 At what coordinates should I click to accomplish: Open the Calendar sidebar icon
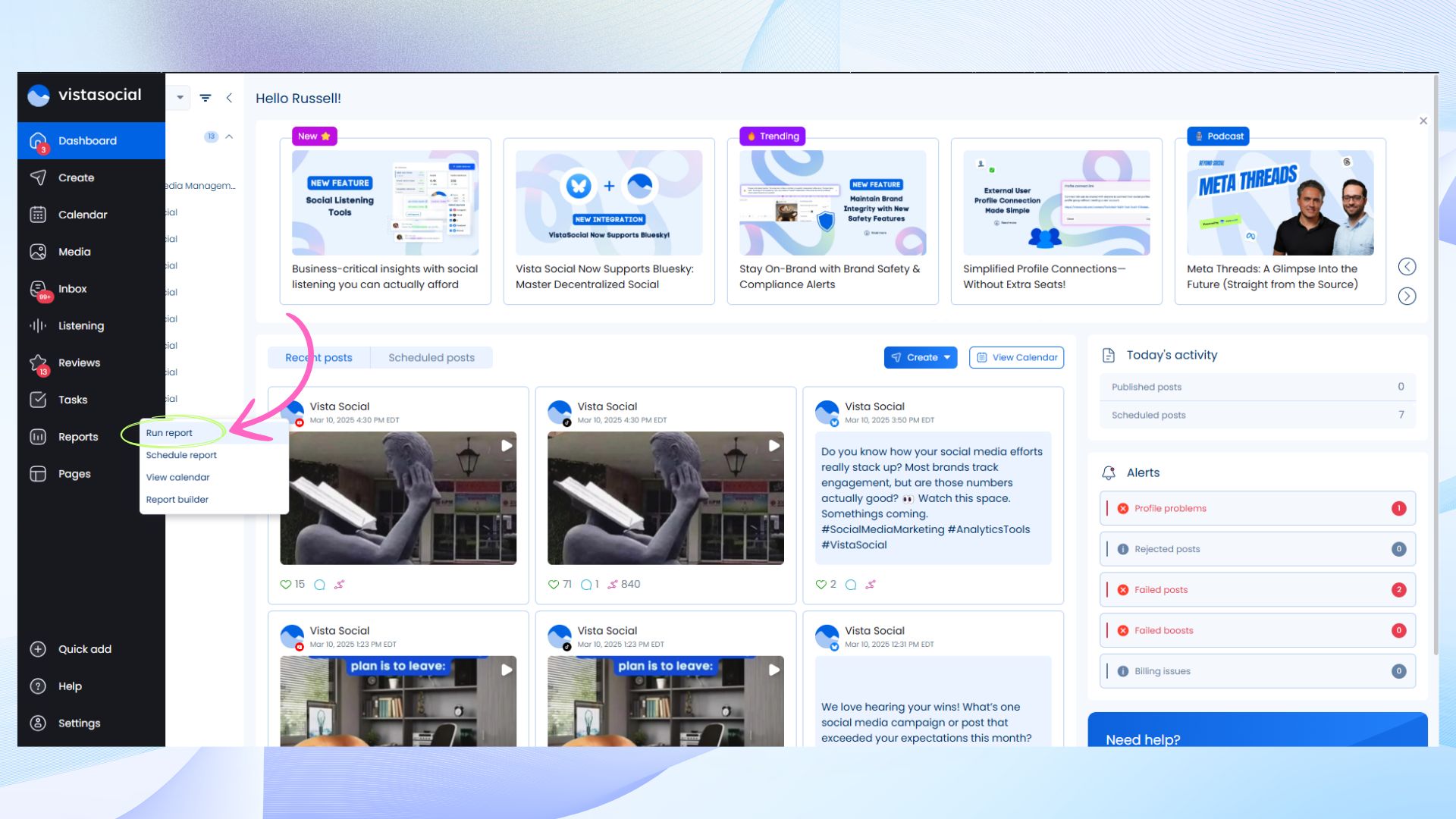(38, 215)
